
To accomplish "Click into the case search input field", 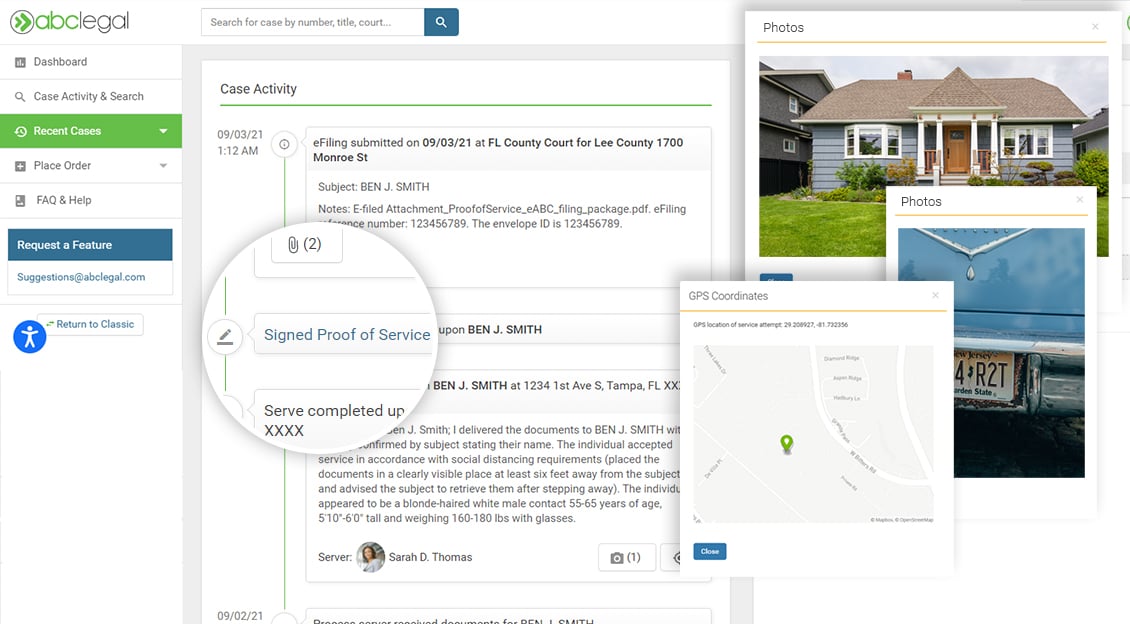I will [312, 22].
